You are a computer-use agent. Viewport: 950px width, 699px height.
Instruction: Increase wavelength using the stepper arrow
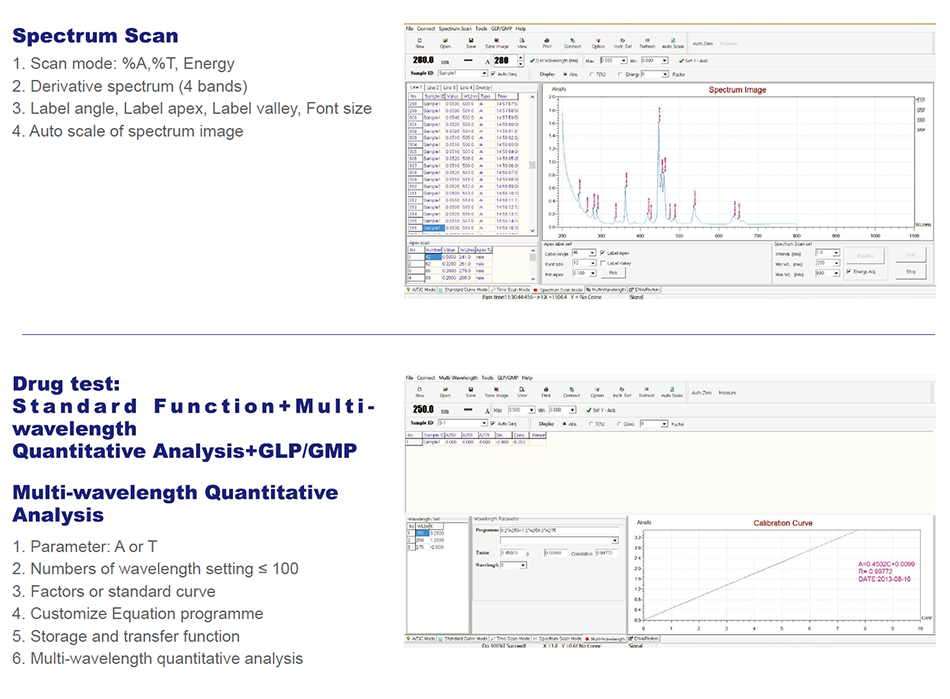click(x=520, y=57)
